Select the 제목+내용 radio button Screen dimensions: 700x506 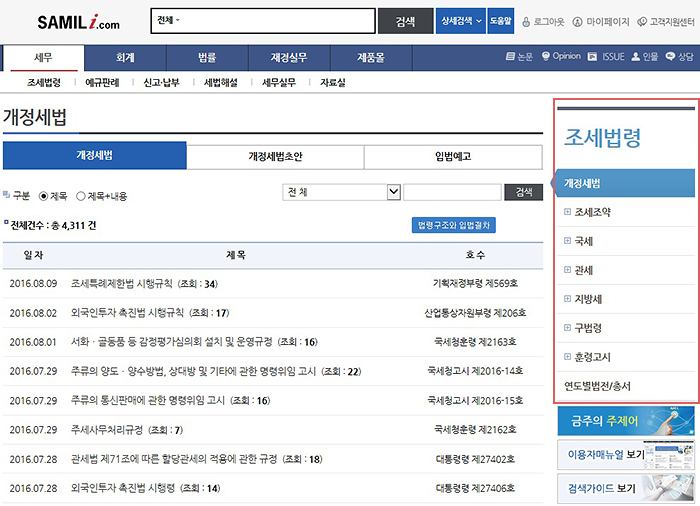tap(80, 196)
